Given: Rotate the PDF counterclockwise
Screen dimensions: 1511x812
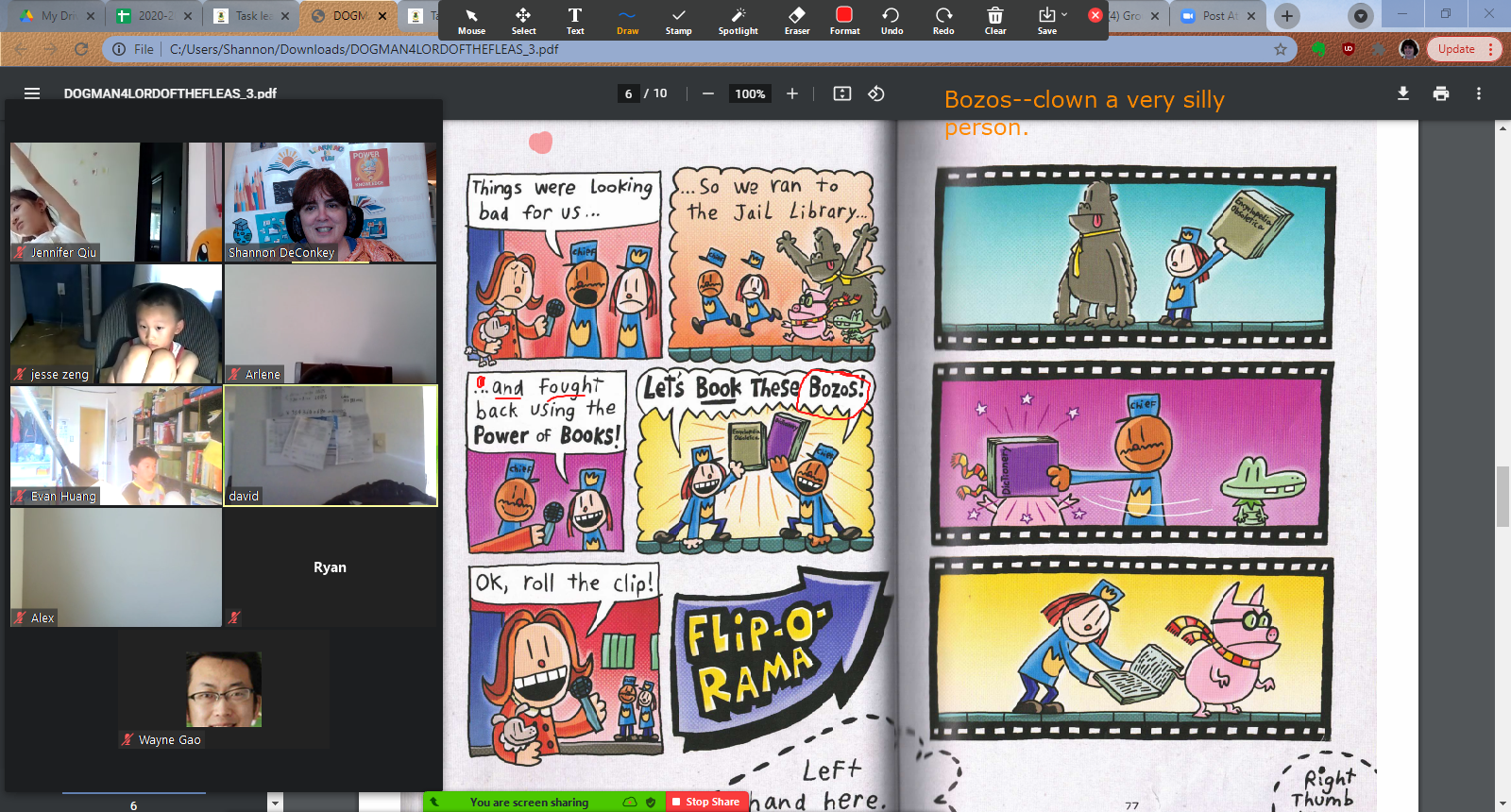Looking at the screenshot, I should (876, 93).
